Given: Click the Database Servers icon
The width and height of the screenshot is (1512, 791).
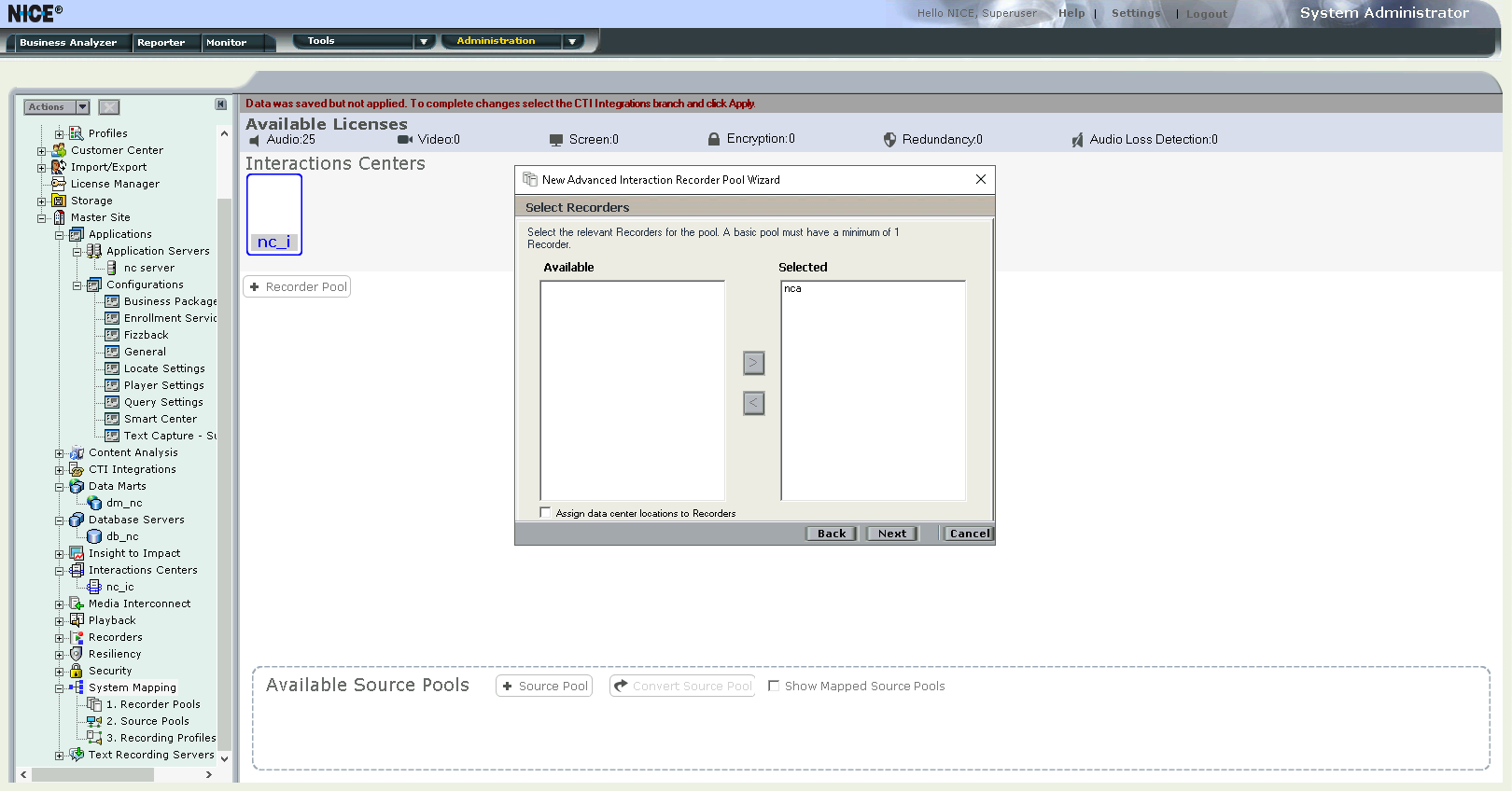Looking at the screenshot, I should [77, 520].
